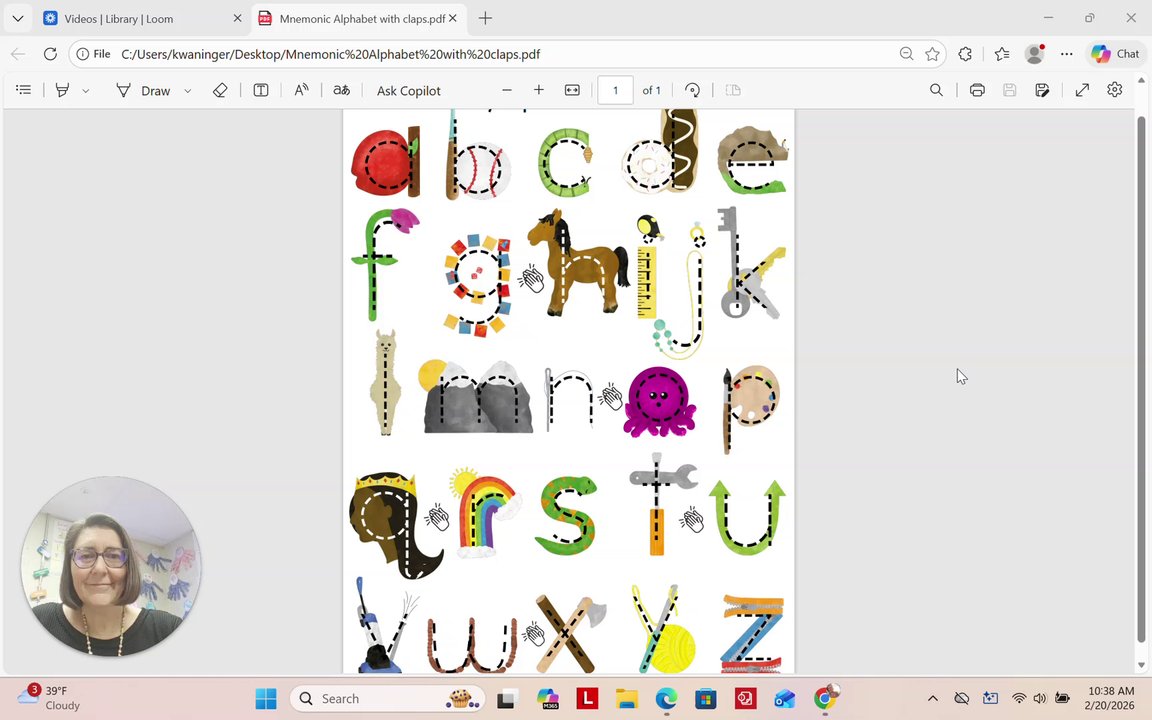
Task: Rotate the PDF page
Action: (x=692, y=90)
